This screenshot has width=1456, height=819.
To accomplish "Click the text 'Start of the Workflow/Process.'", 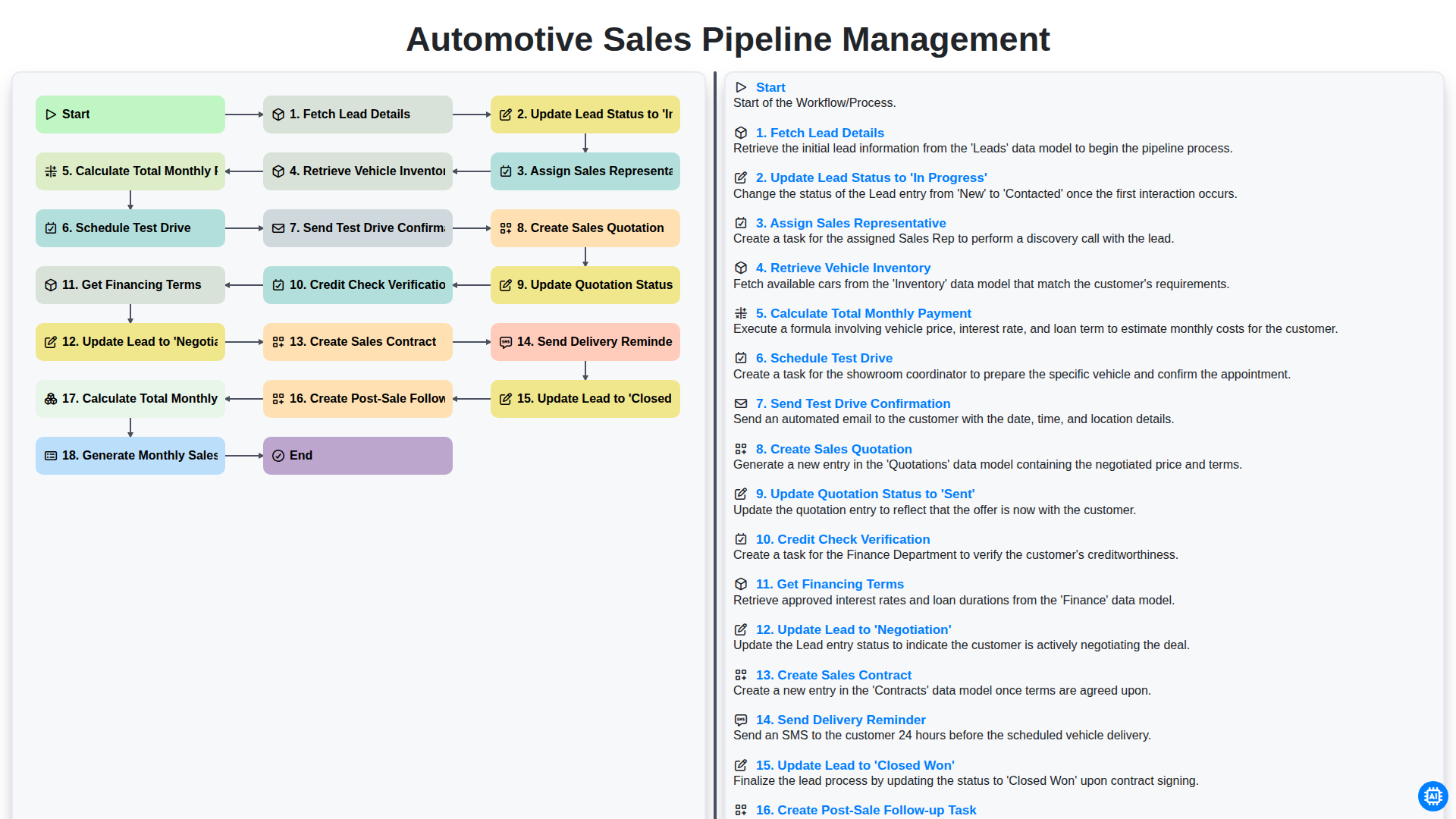I will [x=814, y=103].
